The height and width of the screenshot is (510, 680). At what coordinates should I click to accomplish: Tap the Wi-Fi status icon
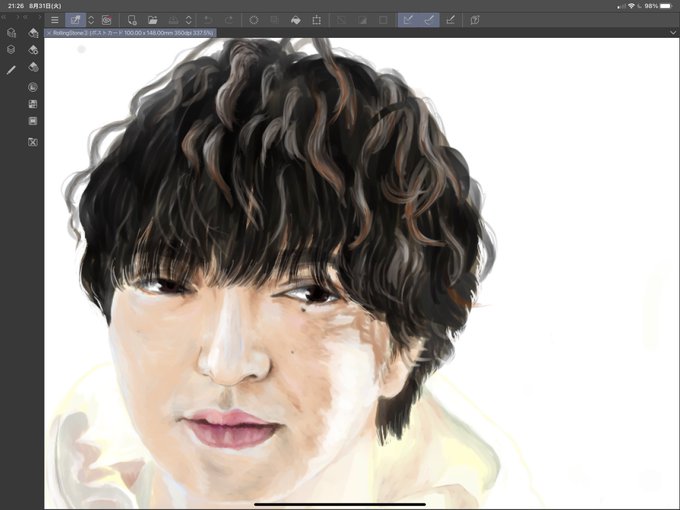(631, 6)
